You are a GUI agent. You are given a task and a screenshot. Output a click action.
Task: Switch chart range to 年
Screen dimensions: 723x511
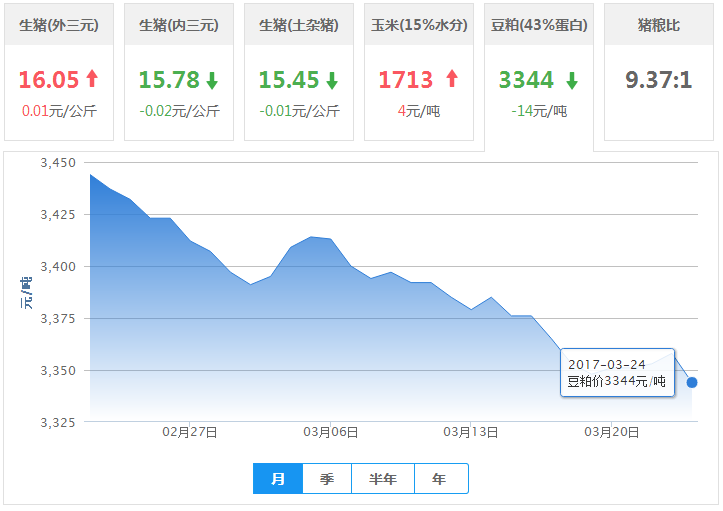[x=441, y=479]
